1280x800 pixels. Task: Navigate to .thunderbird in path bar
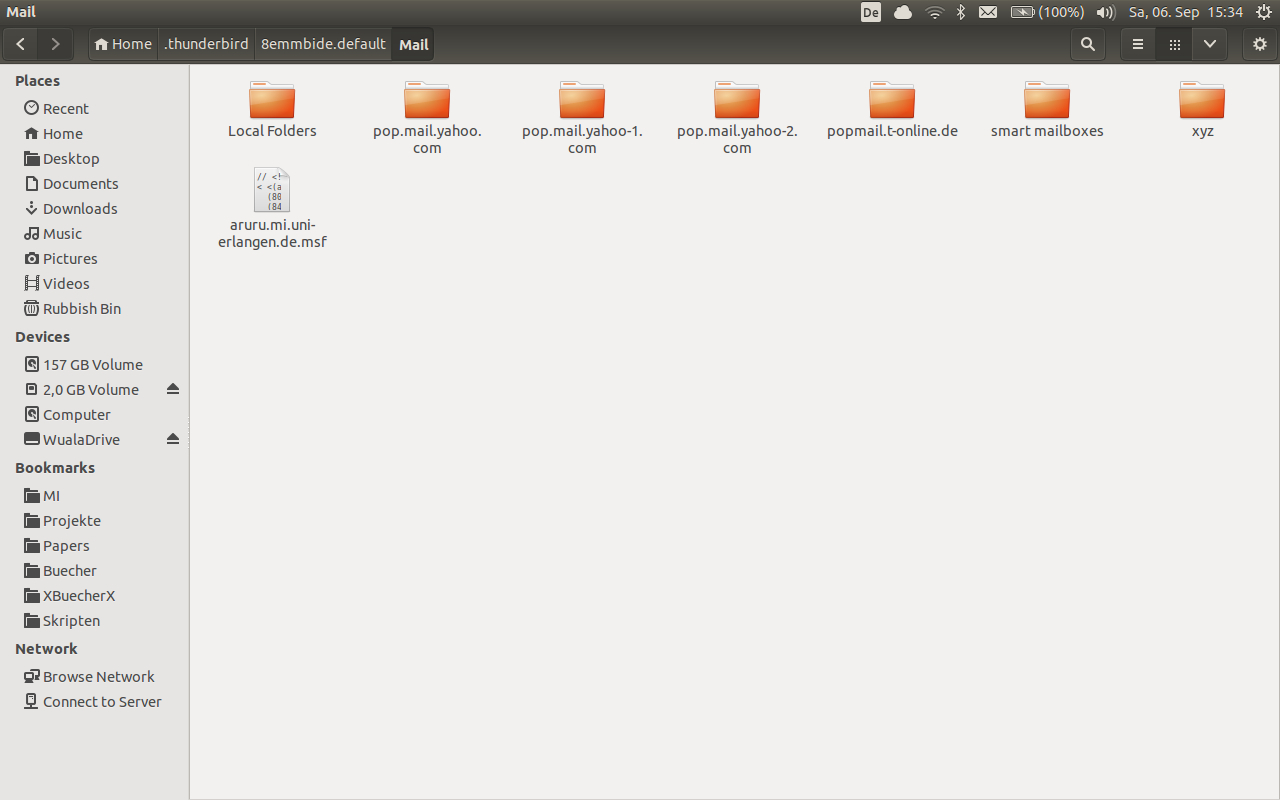pyautogui.click(x=207, y=44)
